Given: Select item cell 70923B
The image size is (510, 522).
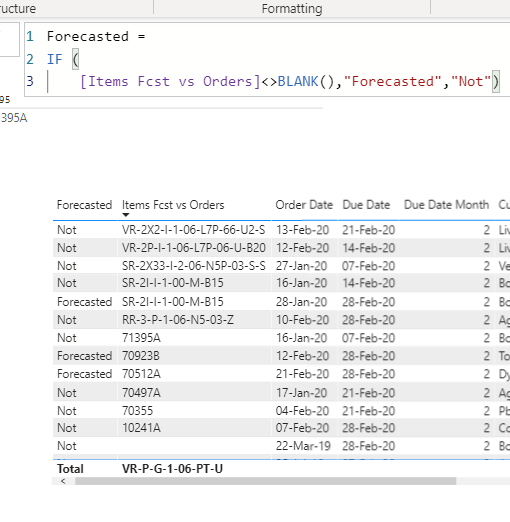Looking at the screenshot, I should 141,356.
